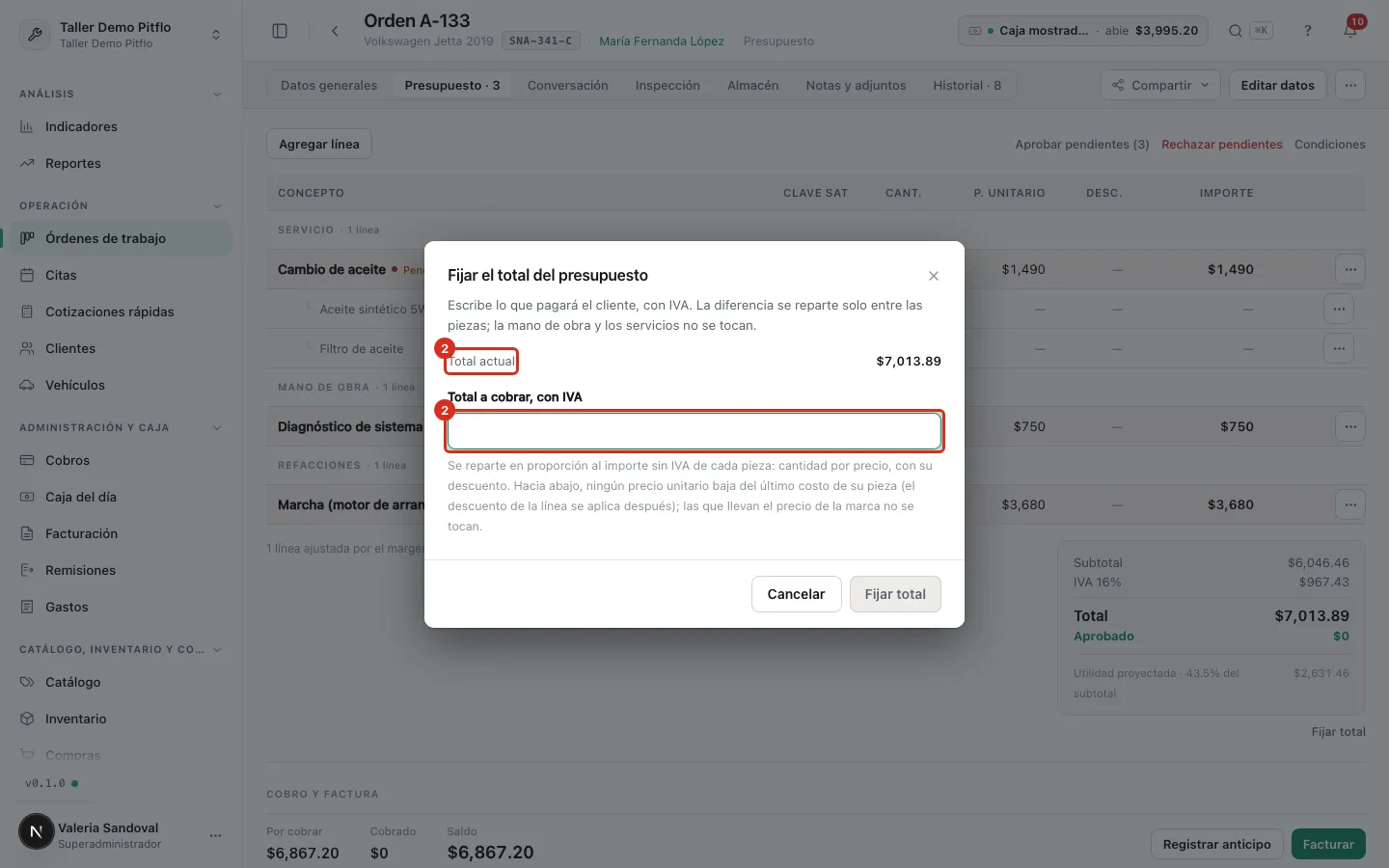Click the Facturar button

[x=1328, y=844]
